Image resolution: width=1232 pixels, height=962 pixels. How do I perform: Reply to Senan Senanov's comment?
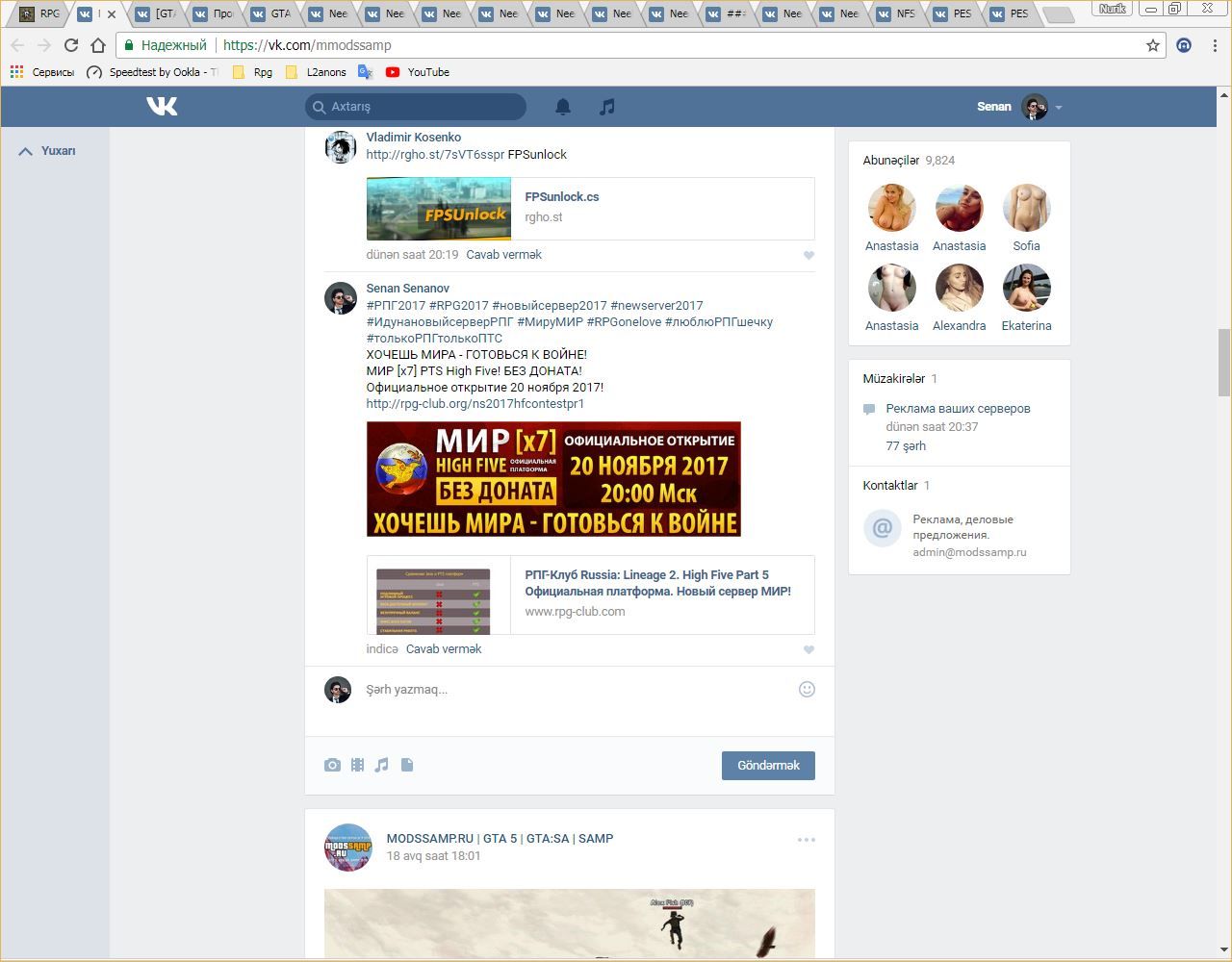click(444, 649)
